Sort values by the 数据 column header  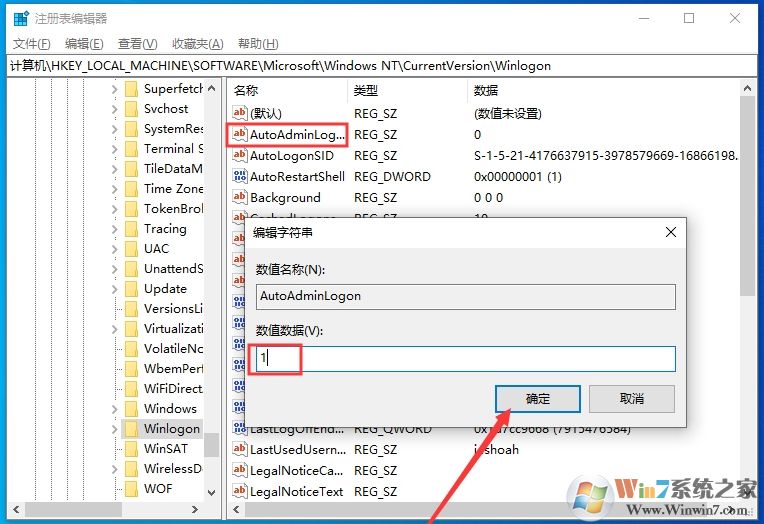tap(604, 90)
